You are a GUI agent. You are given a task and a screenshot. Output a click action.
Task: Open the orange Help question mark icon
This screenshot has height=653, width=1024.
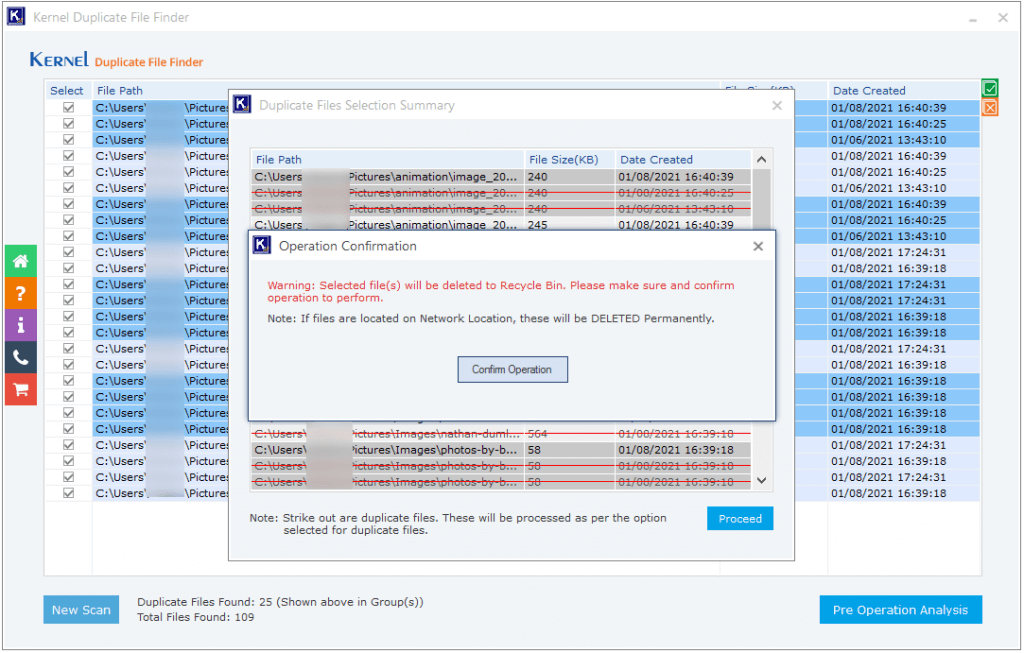[20, 293]
